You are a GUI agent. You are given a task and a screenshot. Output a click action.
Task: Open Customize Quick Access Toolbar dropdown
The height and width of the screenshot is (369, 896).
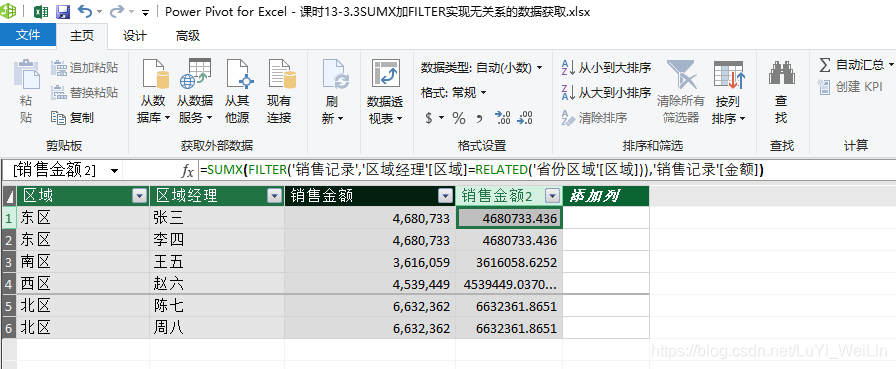click(x=145, y=12)
